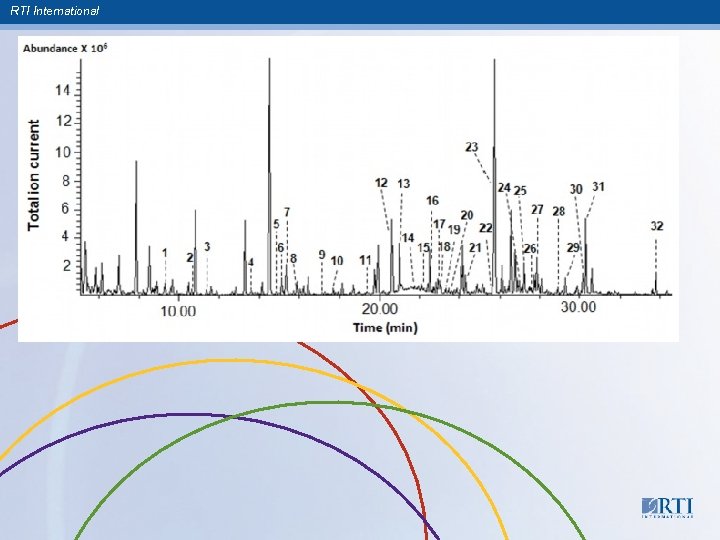Click peak label 25
This screenshot has height=540, width=720.
520,191
